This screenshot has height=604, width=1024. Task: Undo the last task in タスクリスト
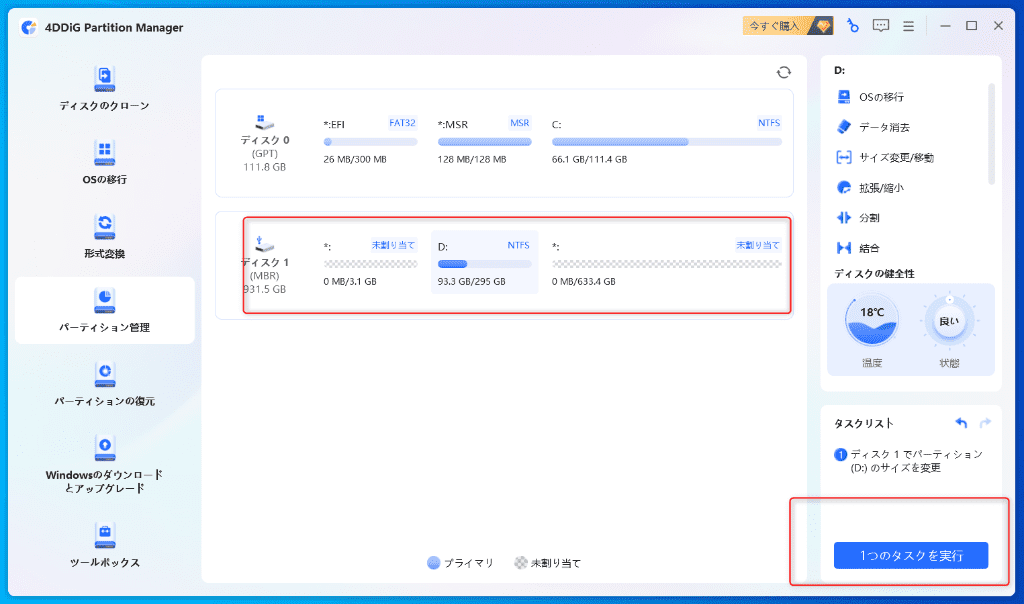point(961,423)
